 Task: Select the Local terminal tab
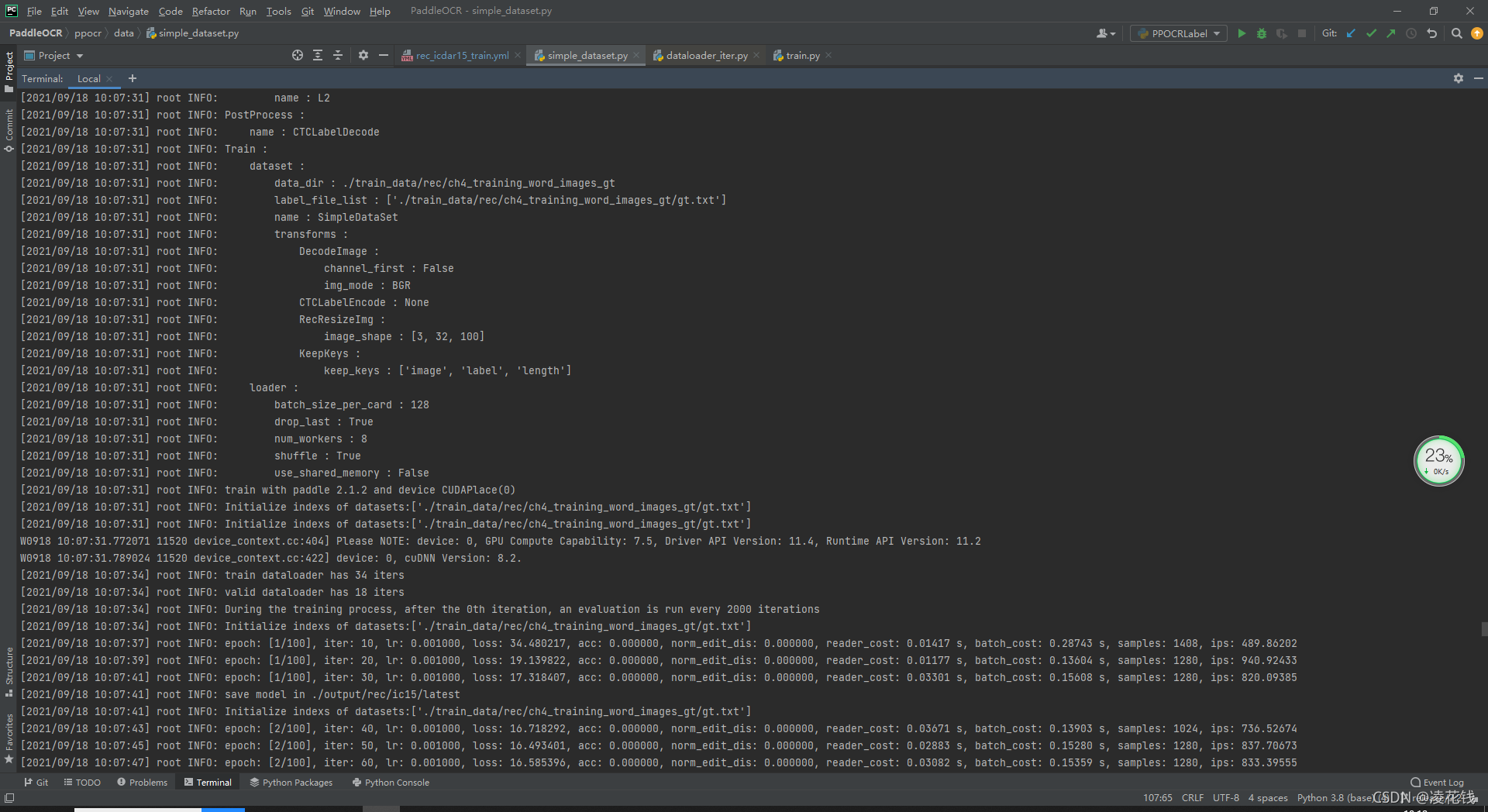[x=88, y=79]
